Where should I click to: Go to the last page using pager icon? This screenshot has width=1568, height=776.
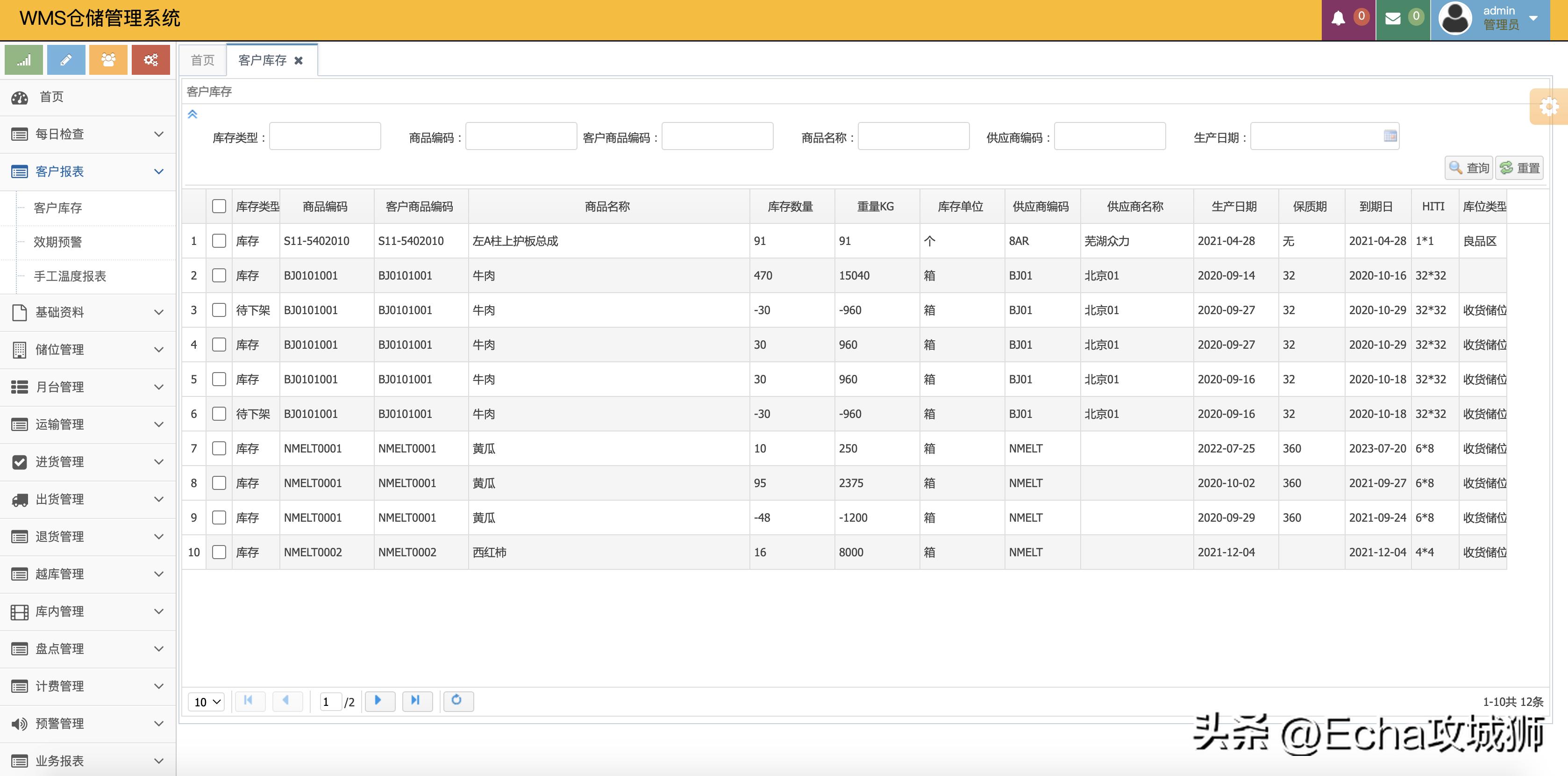point(416,700)
